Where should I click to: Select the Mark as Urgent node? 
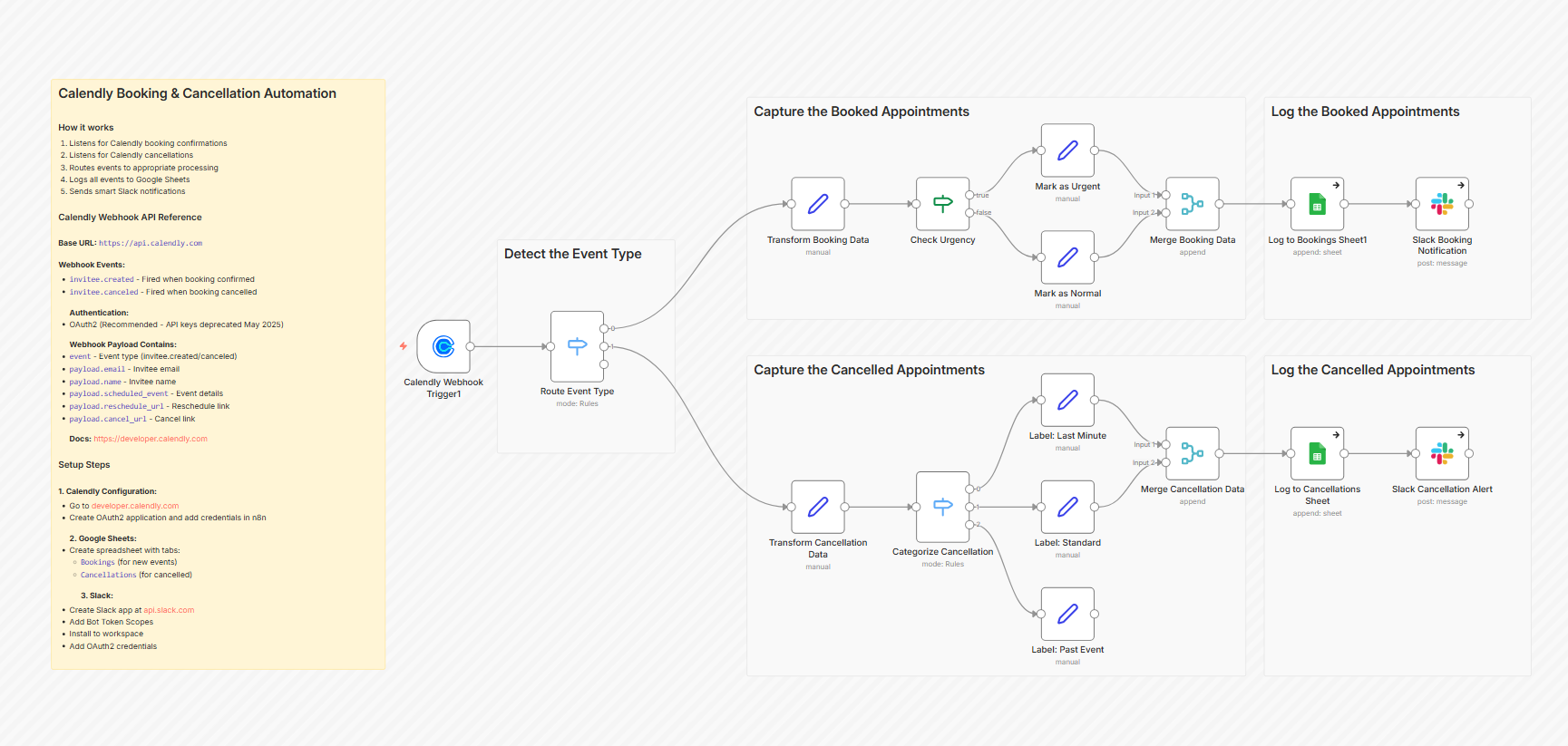[1067, 150]
